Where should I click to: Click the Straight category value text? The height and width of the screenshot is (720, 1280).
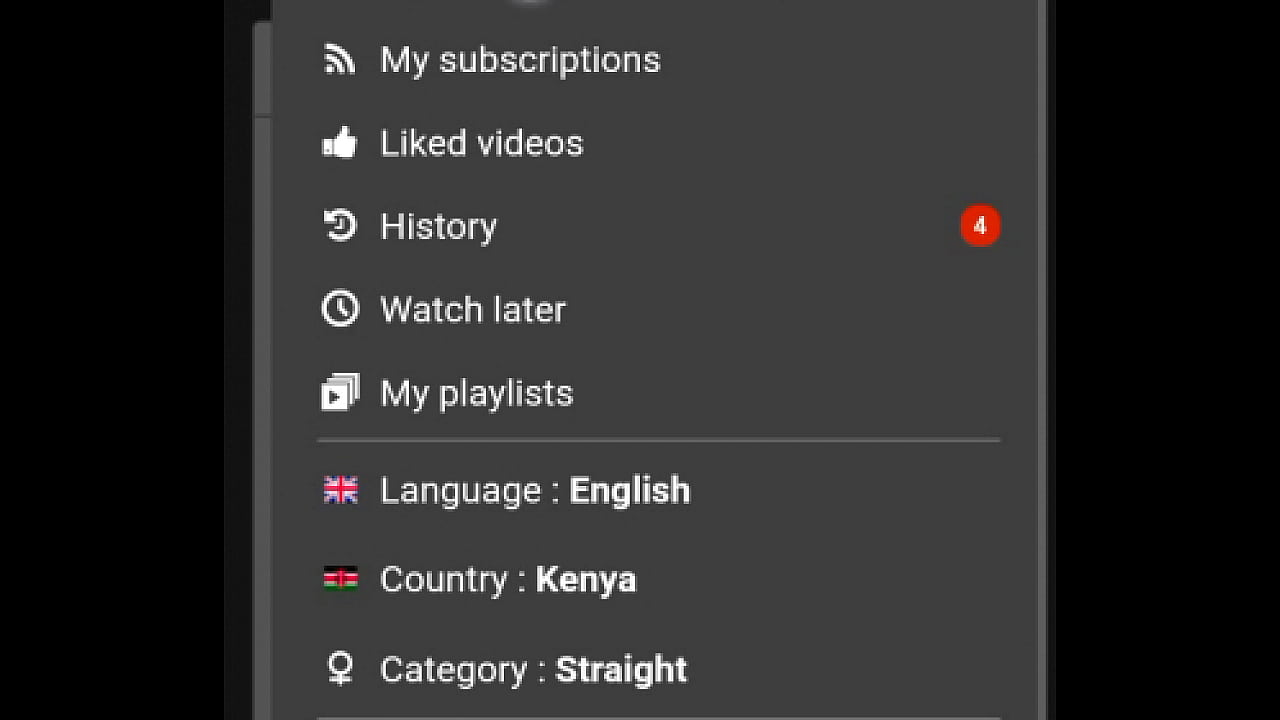pos(621,669)
